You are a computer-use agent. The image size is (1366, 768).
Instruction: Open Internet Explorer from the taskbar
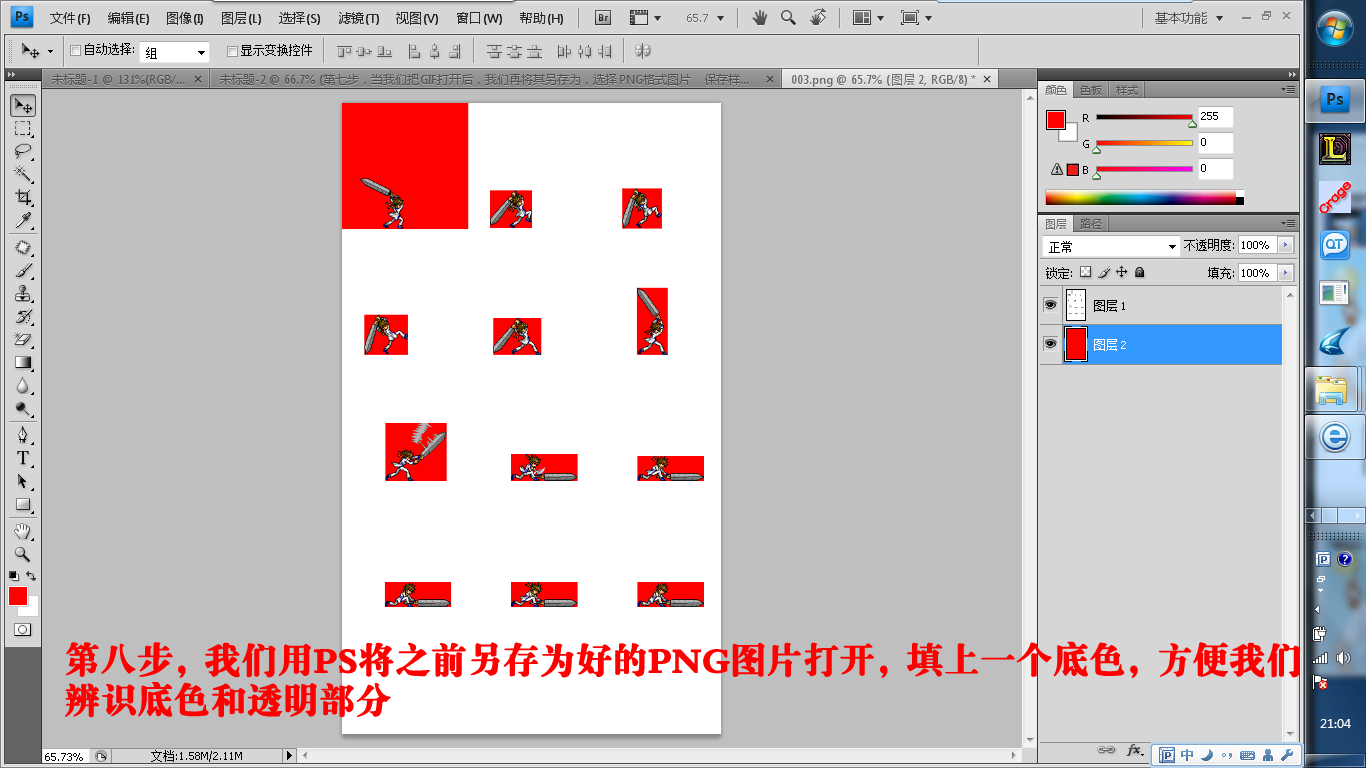click(x=1334, y=437)
